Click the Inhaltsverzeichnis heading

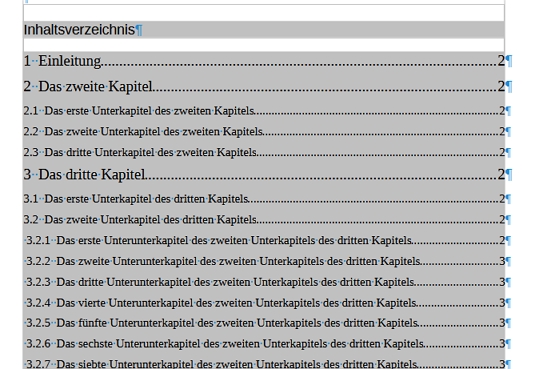pyautogui.click(x=79, y=30)
